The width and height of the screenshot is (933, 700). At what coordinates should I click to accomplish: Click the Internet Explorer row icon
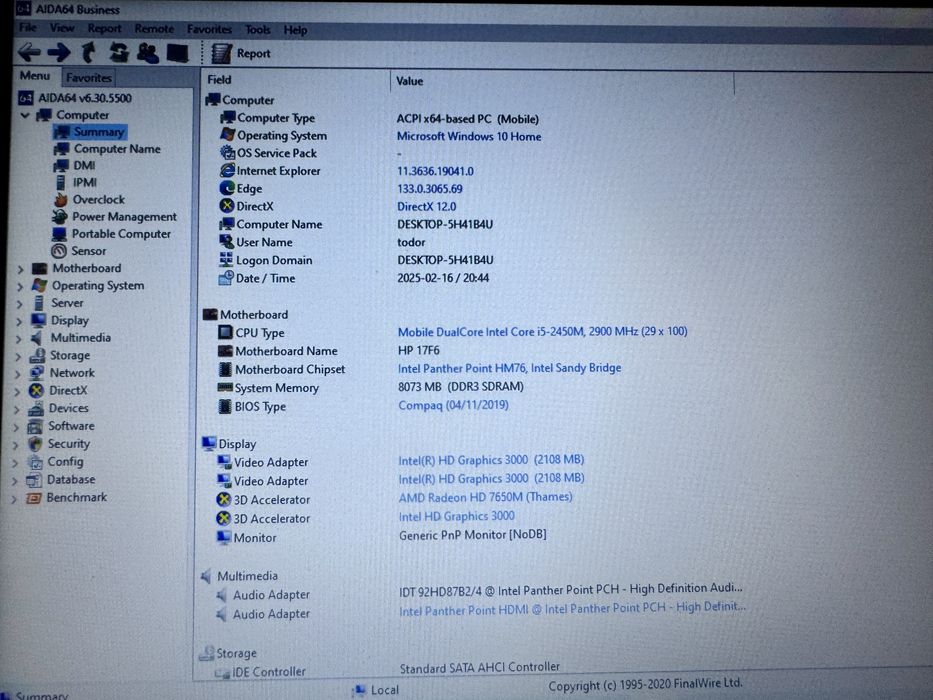click(x=227, y=170)
